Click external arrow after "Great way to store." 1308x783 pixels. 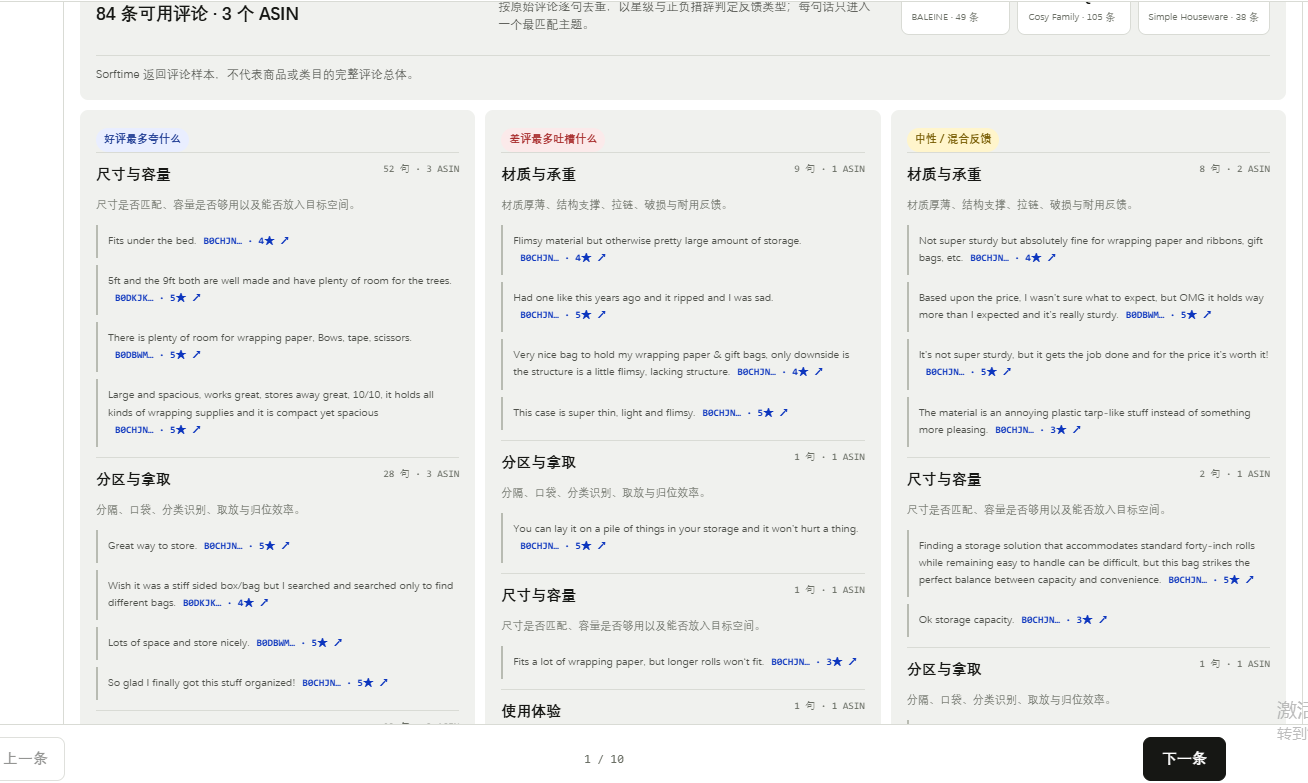click(x=285, y=546)
